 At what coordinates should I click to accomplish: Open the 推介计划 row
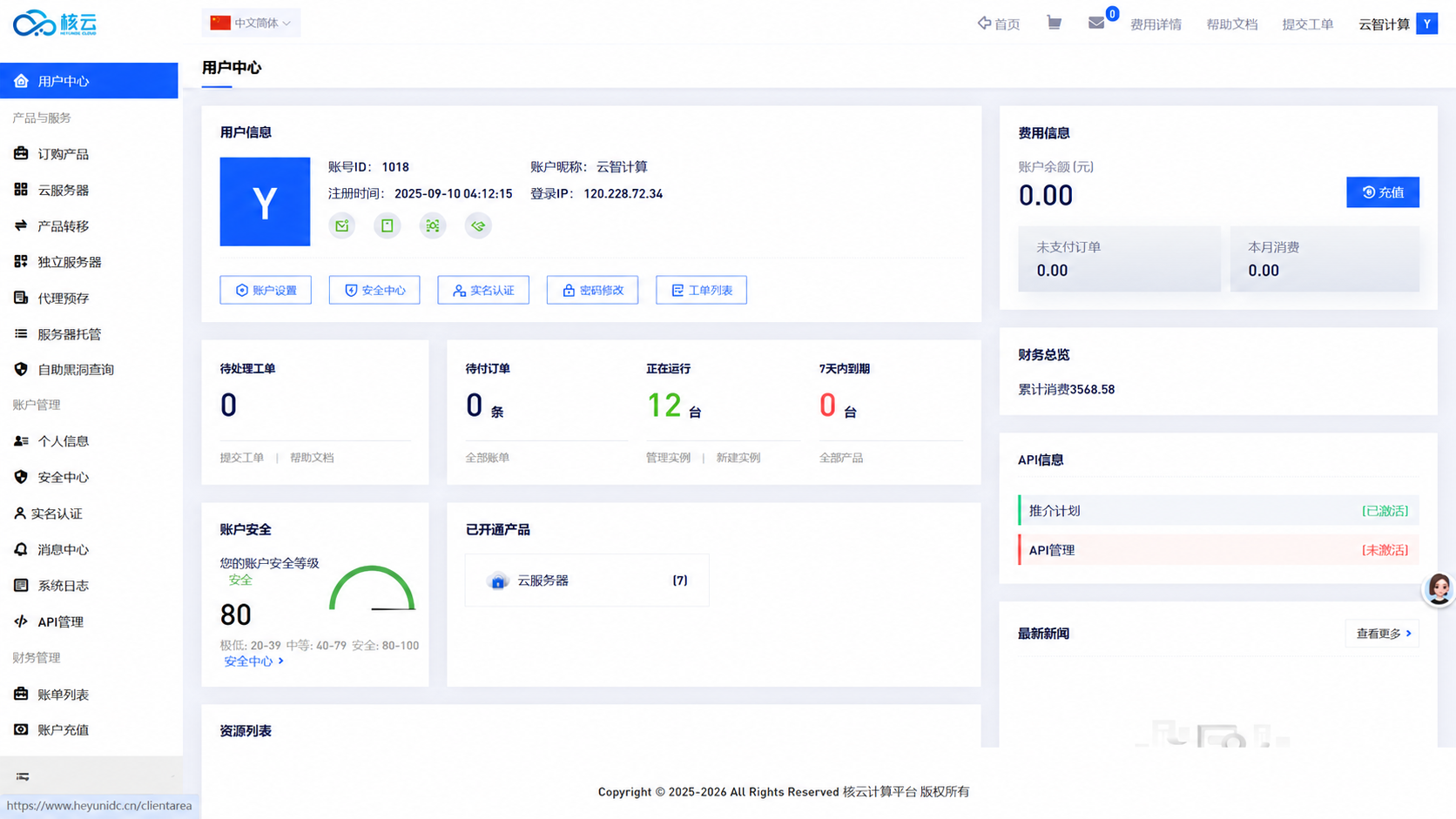point(1218,511)
